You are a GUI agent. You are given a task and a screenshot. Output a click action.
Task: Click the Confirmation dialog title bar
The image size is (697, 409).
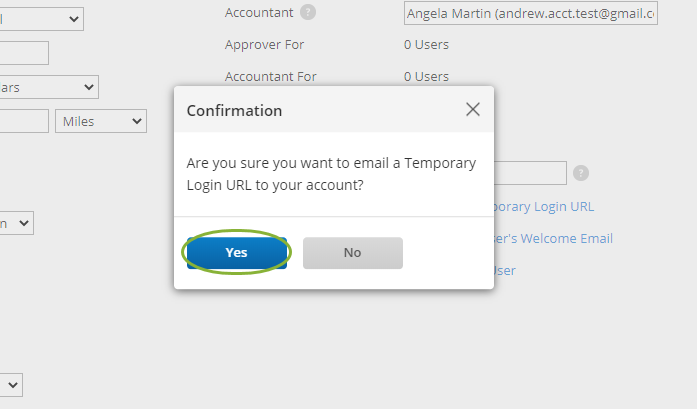[x=300, y=110]
